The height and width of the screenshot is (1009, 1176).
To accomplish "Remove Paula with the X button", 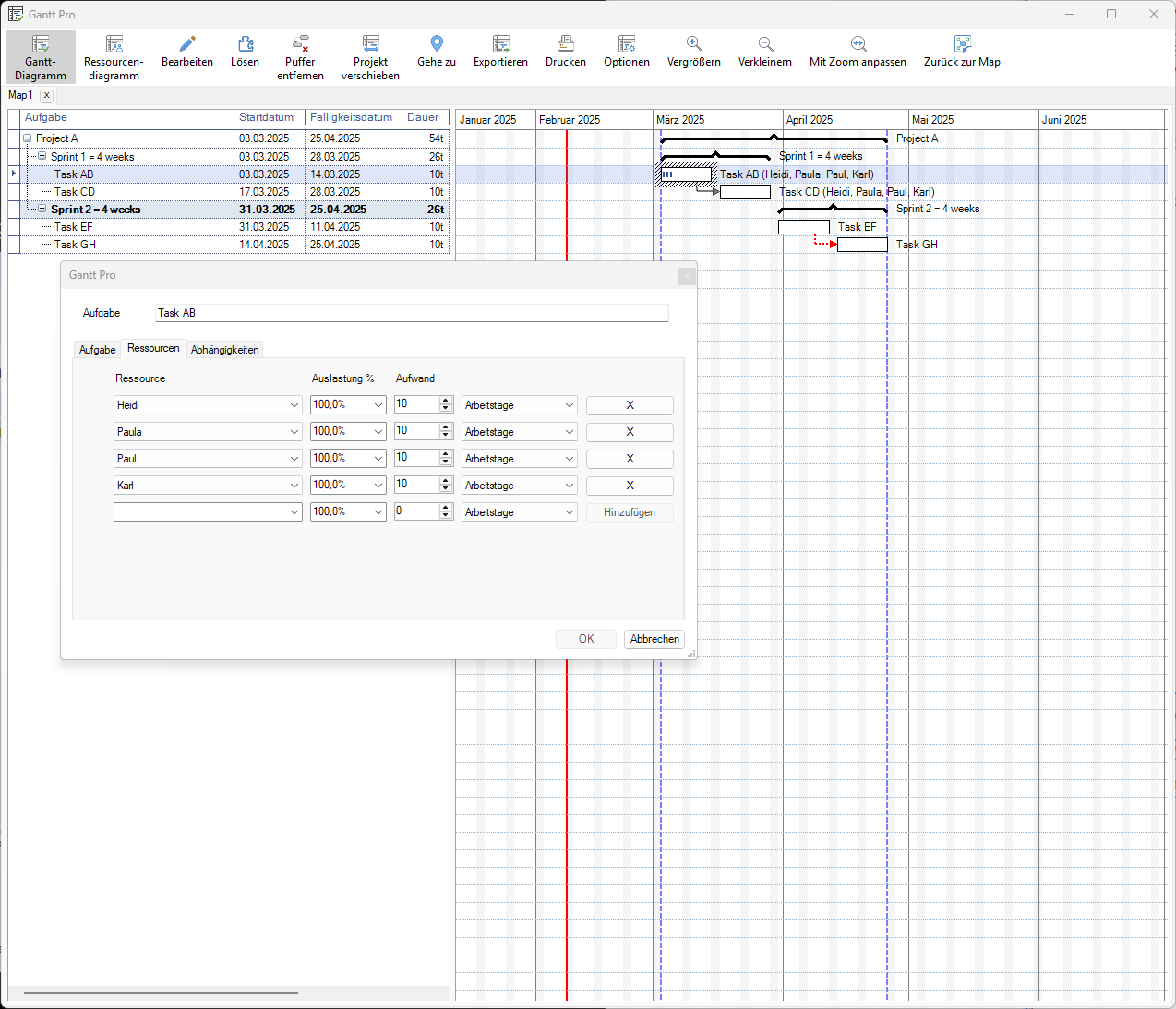I will [630, 432].
